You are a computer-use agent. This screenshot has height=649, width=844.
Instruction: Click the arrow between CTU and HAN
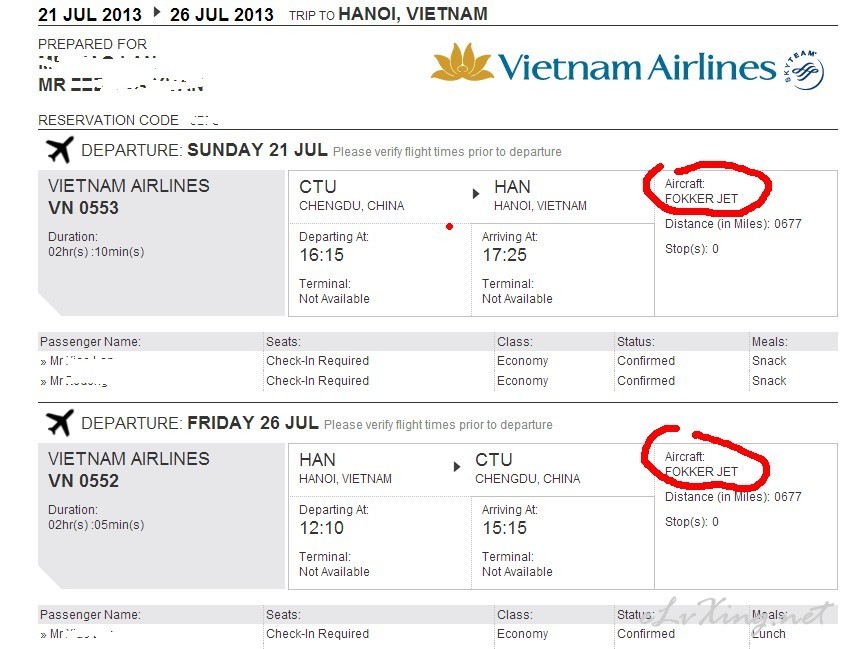[x=475, y=194]
